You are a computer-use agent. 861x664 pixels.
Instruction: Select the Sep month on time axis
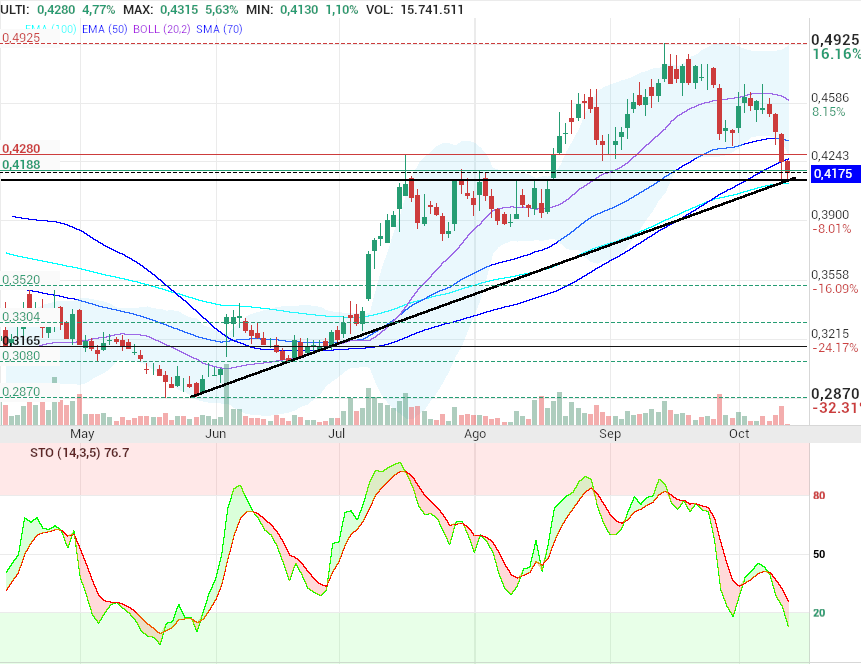tap(610, 435)
